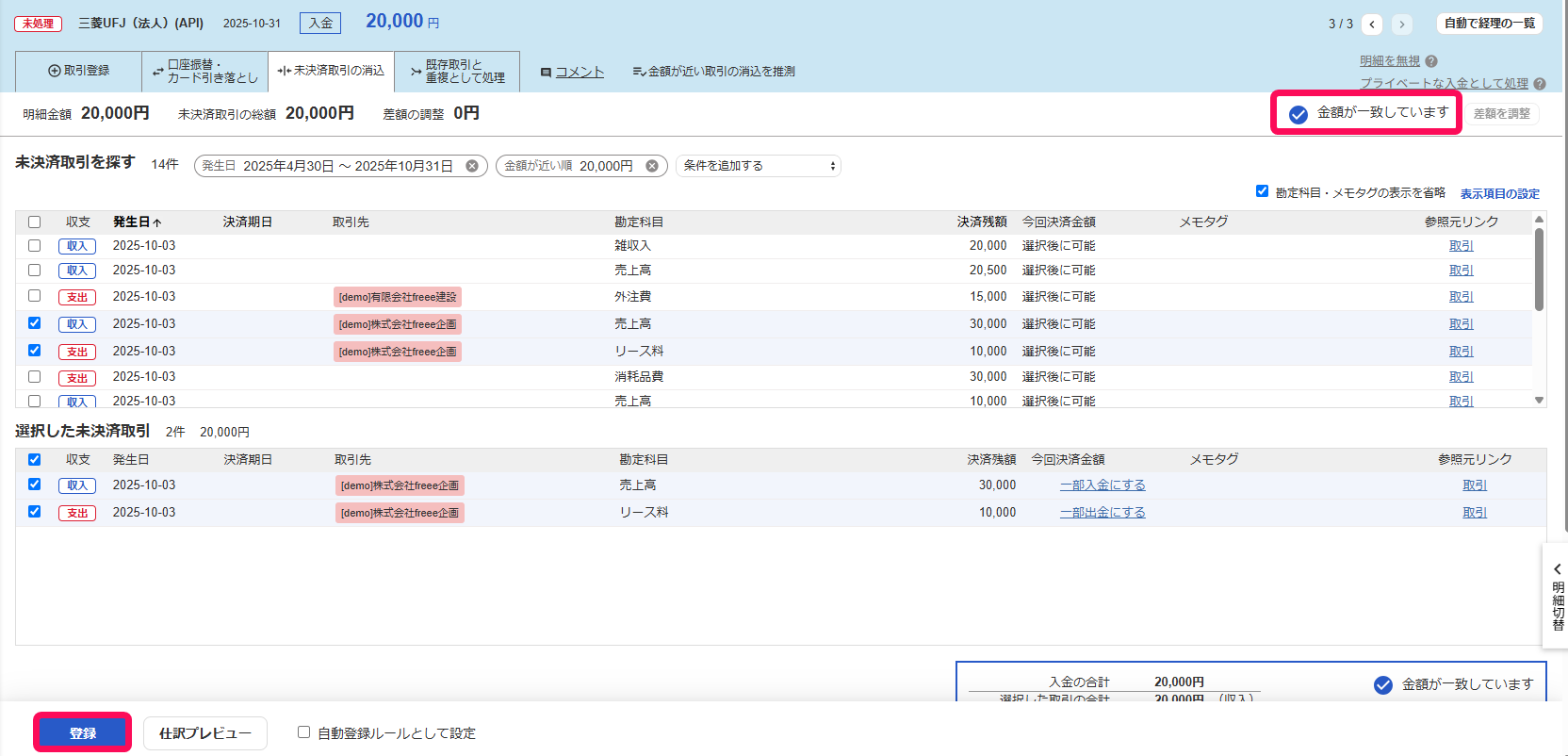Click the 登録 button
1568x756 pixels.
click(82, 732)
